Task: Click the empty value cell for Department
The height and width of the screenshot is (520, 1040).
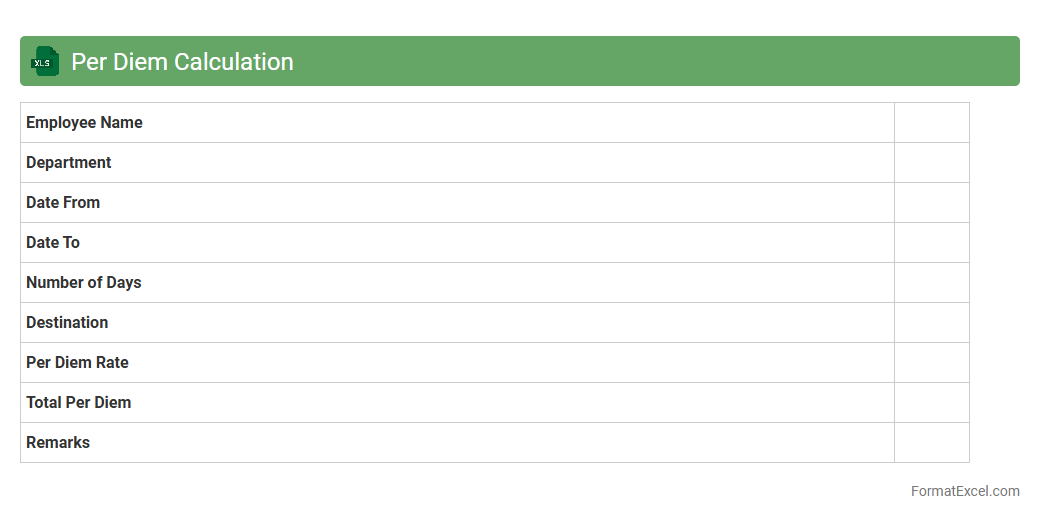Action: click(931, 163)
